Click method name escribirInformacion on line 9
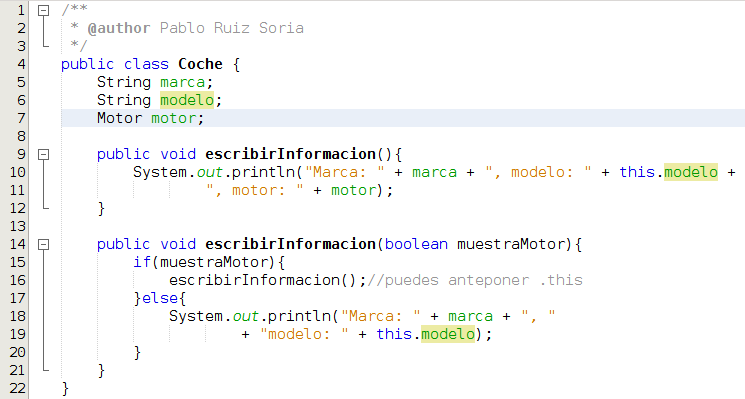This screenshot has width=745, height=399. click(x=290, y=154)
